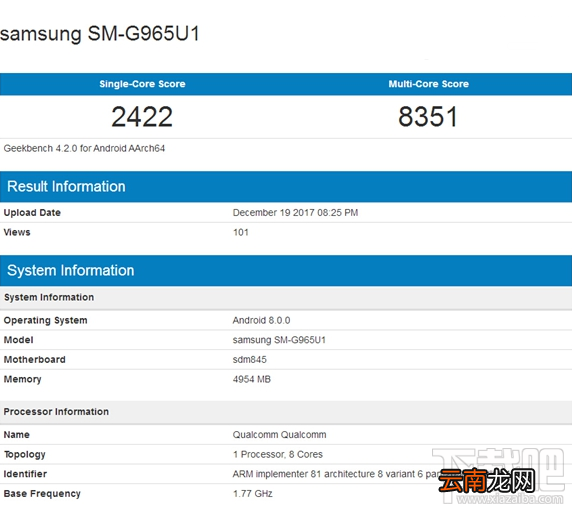Select the views count 101
This screenshot has width=572, height=509.
click(241, 232)
